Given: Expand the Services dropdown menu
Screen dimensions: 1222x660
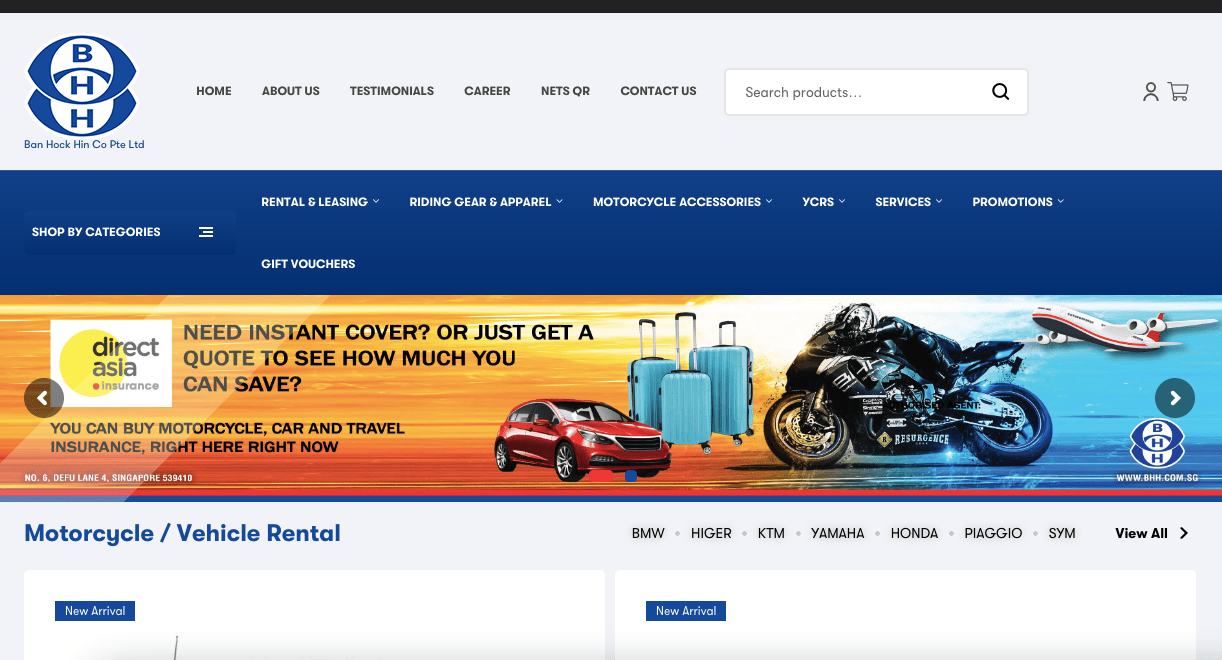Looking at the screenshot, I should tap(909, 202).
